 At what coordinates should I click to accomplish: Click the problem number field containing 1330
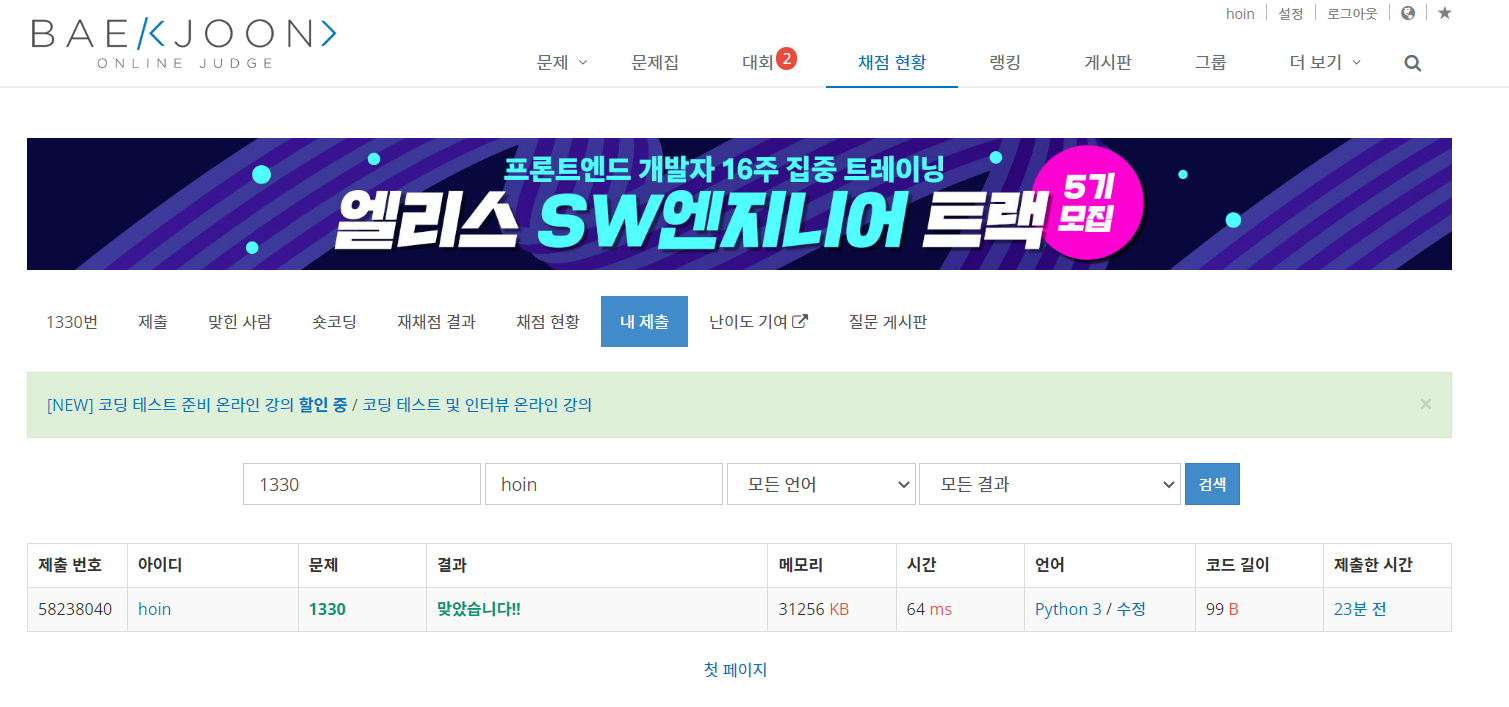[x=362, y=484]
